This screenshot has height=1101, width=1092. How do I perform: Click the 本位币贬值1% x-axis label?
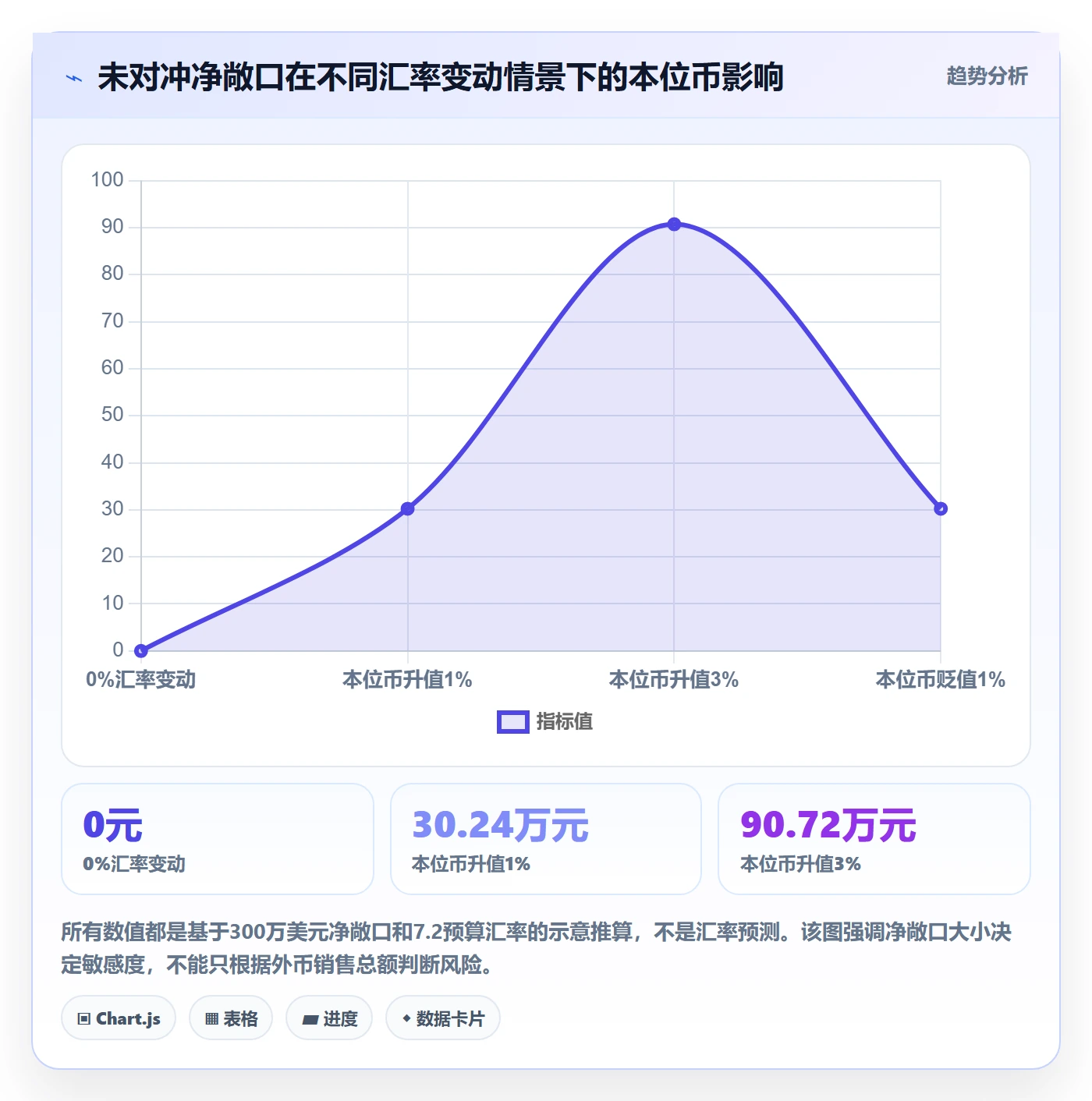tap(941, 680)
